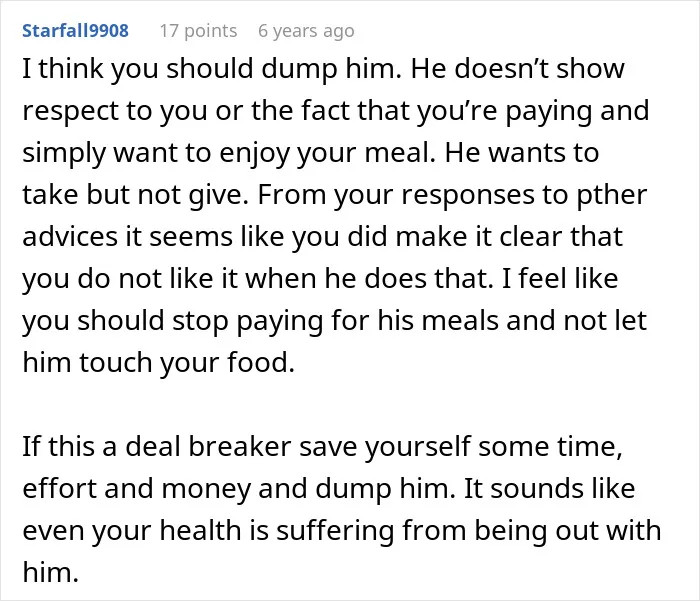Click the words 'deal breaker' in second paragraph

tap(208, 447)
